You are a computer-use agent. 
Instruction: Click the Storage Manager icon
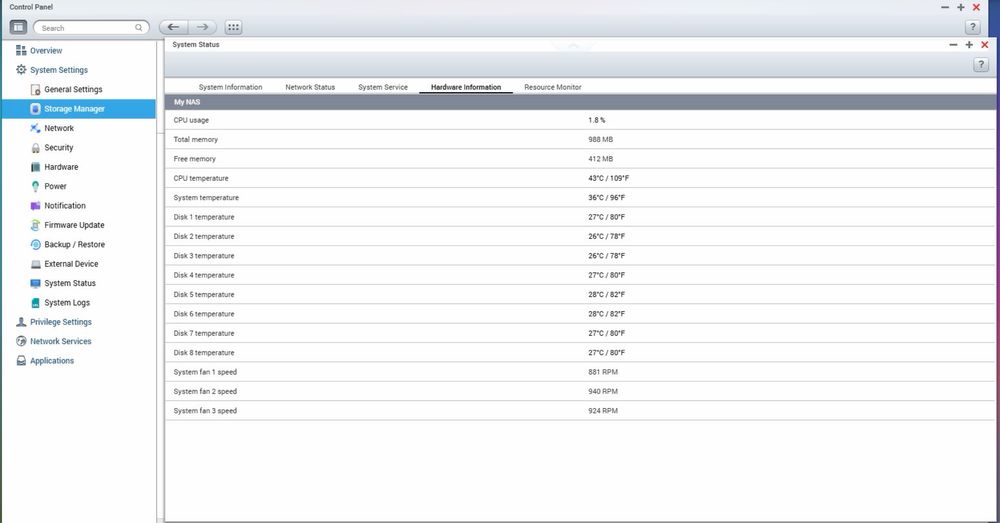pyautogui.click(x=36, y=108)
